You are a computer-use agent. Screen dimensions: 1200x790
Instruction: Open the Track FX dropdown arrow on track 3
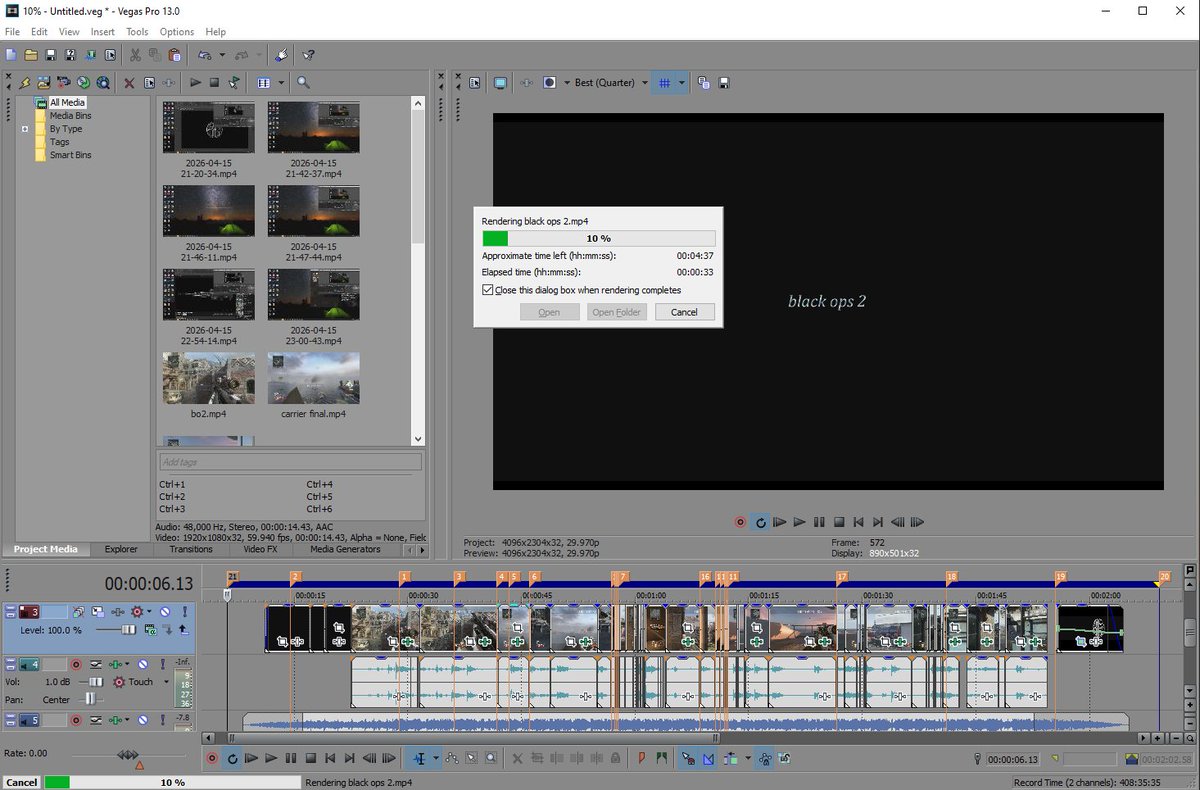149,611
